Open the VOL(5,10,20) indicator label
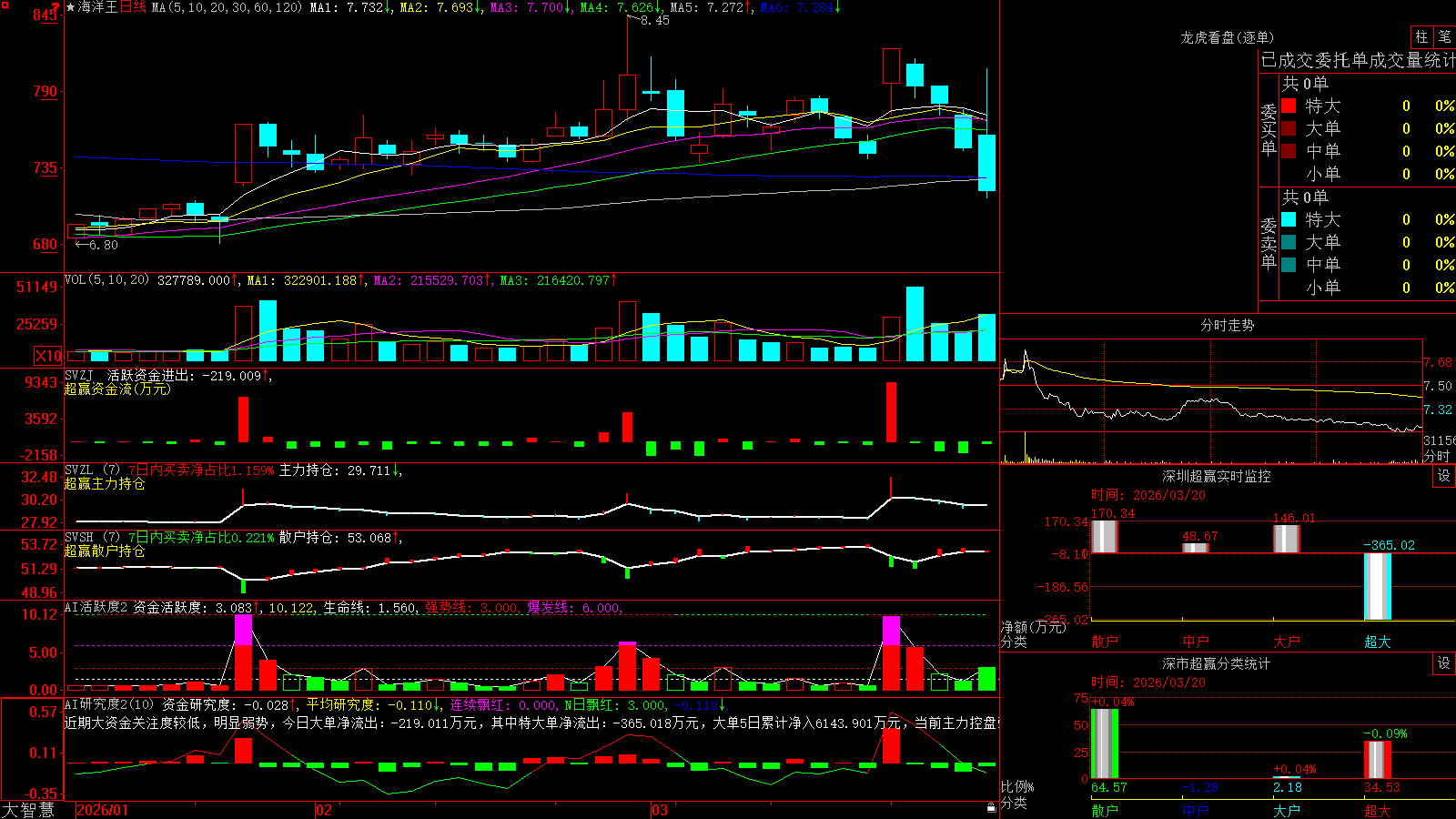 tap(106, 279)
